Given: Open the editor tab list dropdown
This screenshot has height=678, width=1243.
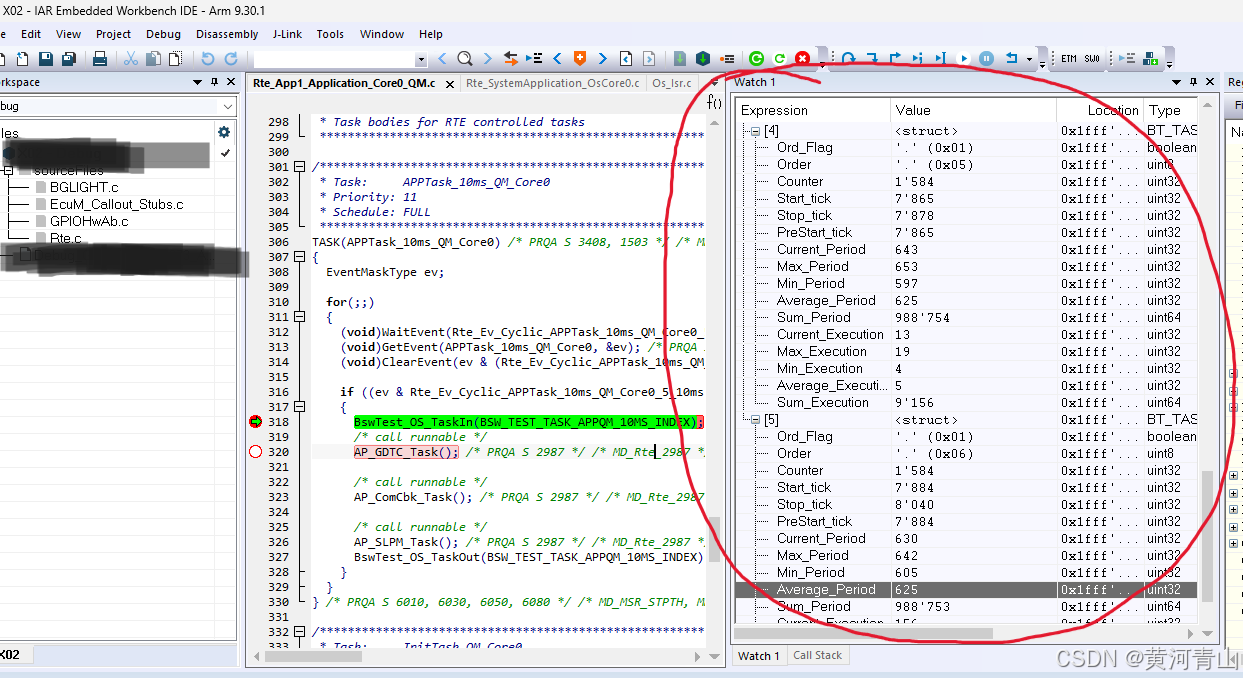Looking at the screenshot, I should [714, 83].
